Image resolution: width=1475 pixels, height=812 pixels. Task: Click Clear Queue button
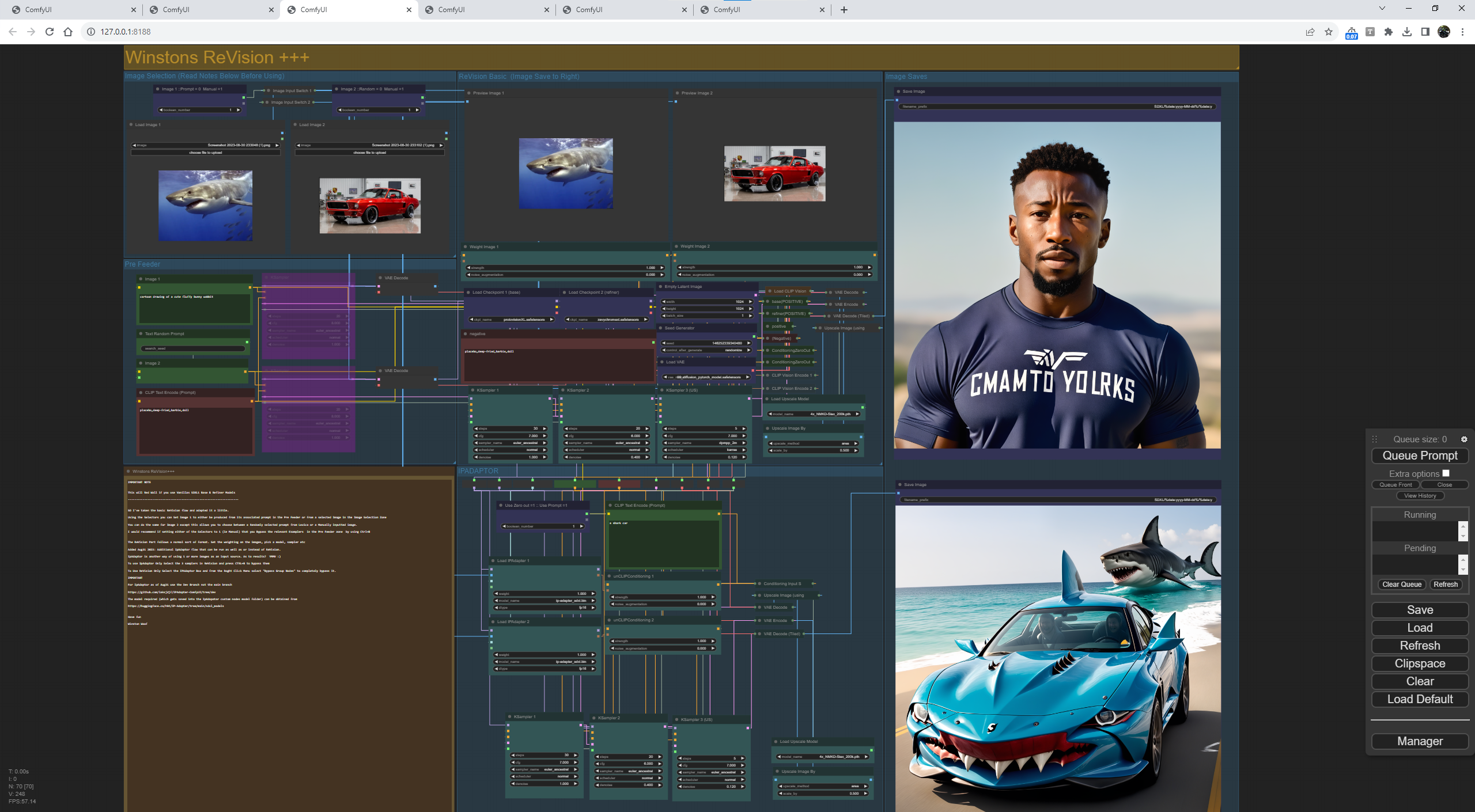tap(1402, 585)
